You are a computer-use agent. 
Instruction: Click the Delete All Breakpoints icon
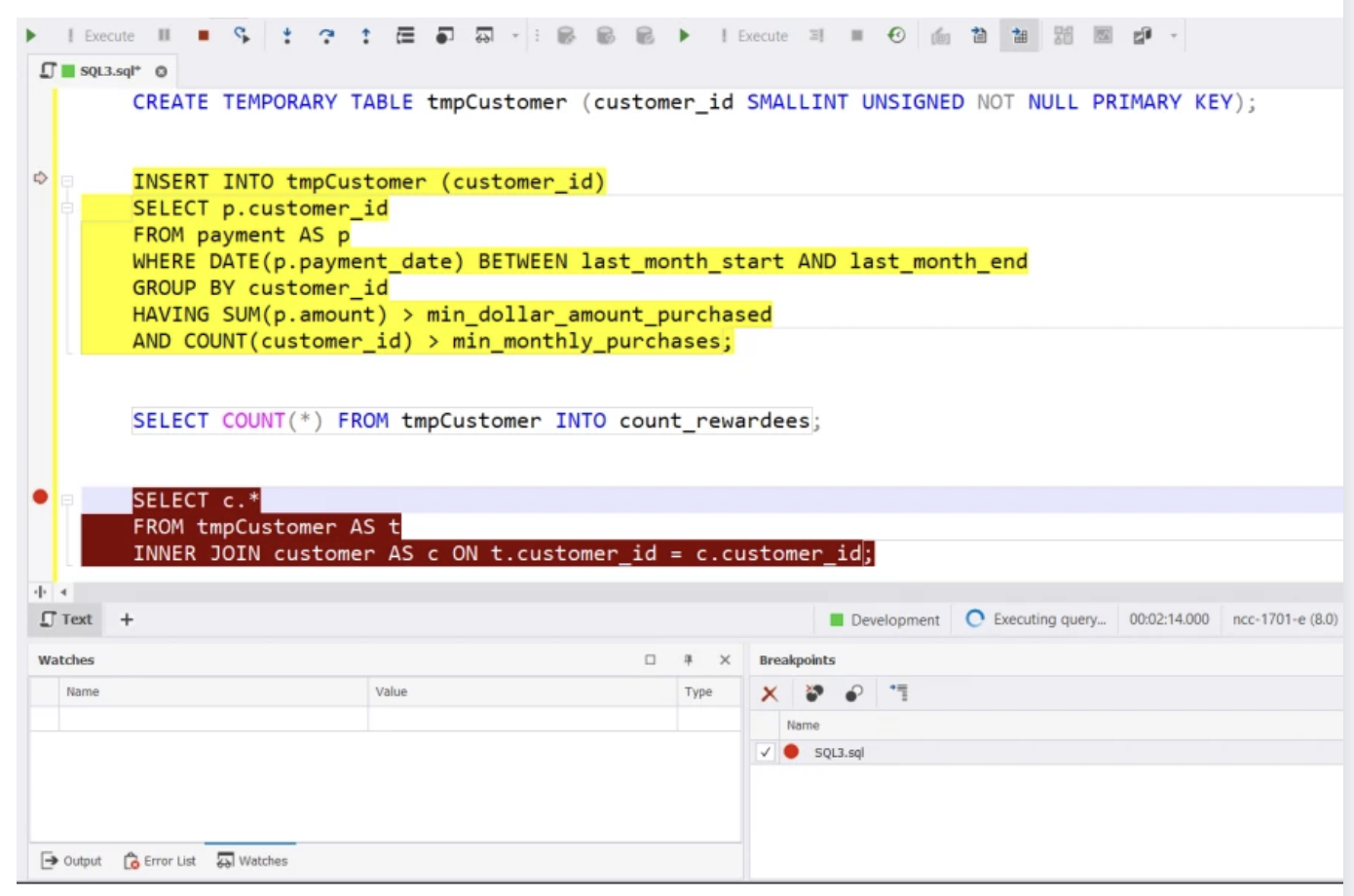click(x=814, y=693)
